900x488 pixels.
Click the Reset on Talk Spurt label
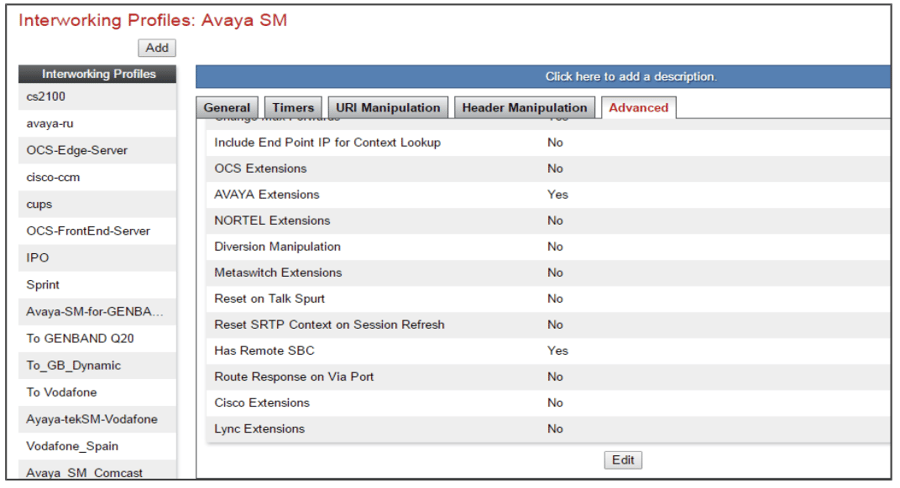pyautogui.click(x=269, y=299)
